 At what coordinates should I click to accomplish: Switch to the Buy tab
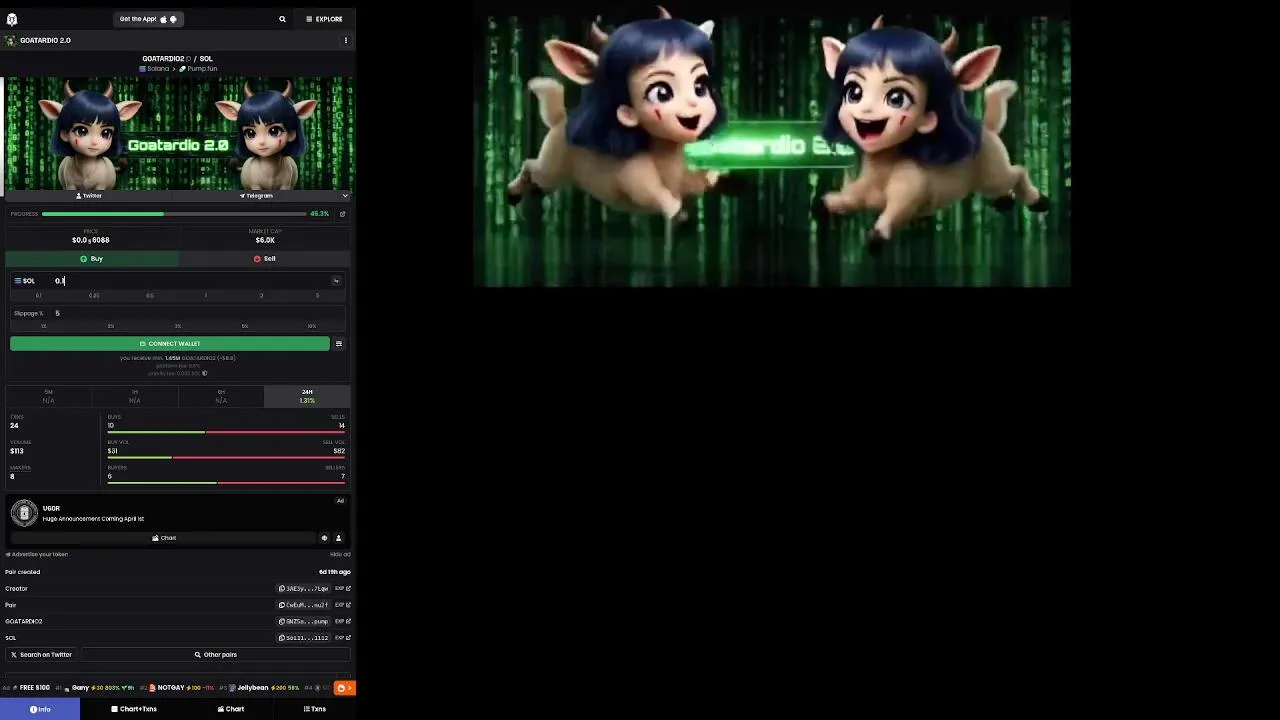[92, 259]
